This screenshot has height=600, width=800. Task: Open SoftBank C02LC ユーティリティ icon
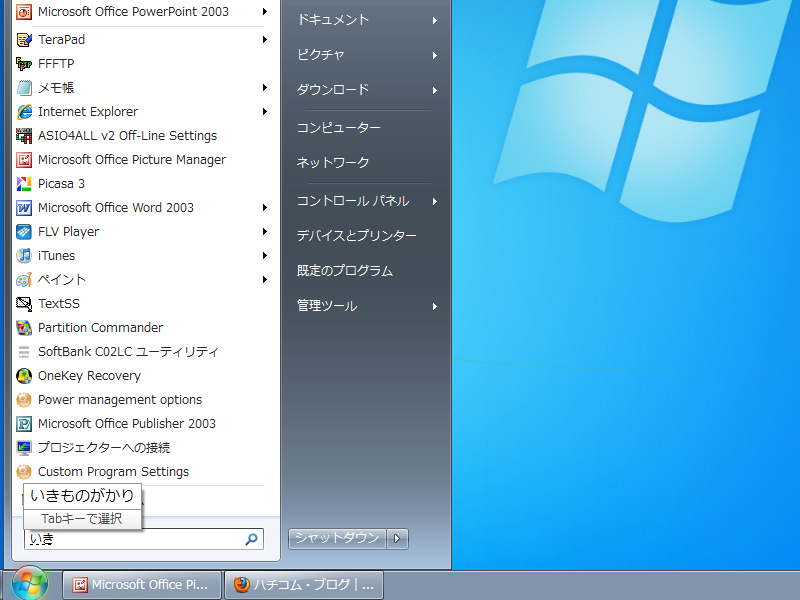click(x=23, y=351)
